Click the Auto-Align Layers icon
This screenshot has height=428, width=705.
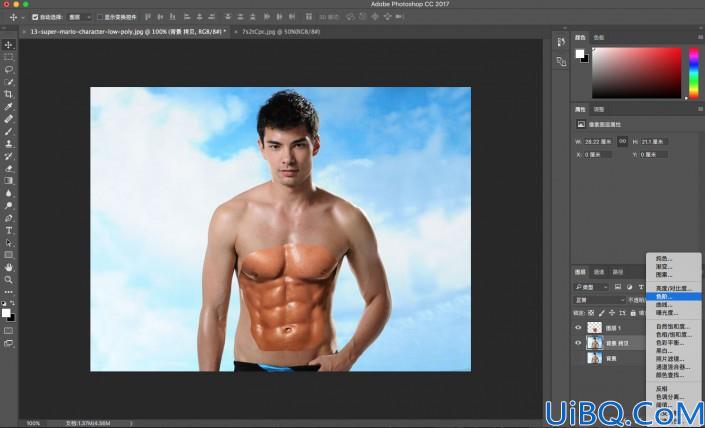308,17
